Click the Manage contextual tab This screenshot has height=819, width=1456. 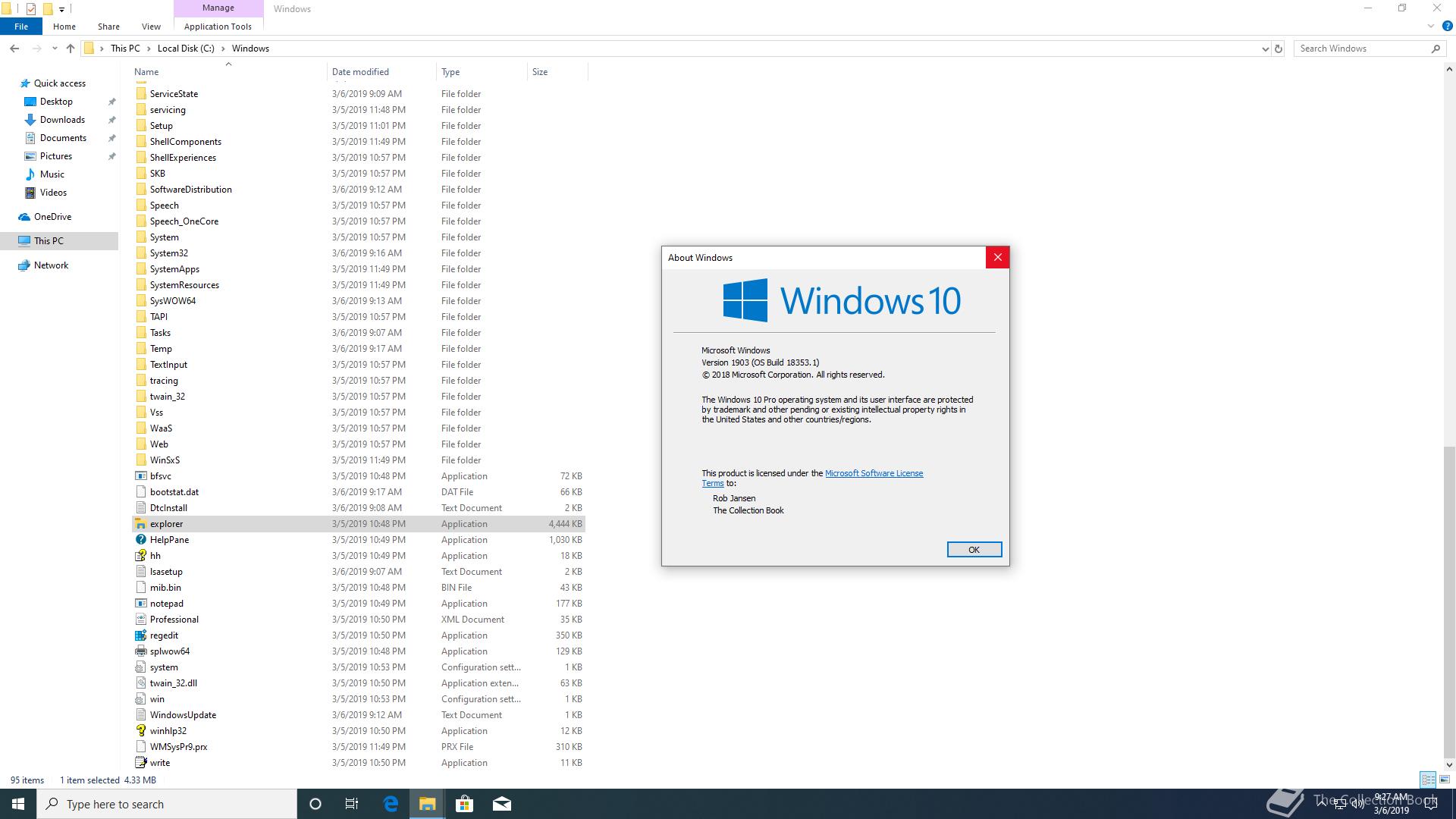tap(218, 8)
